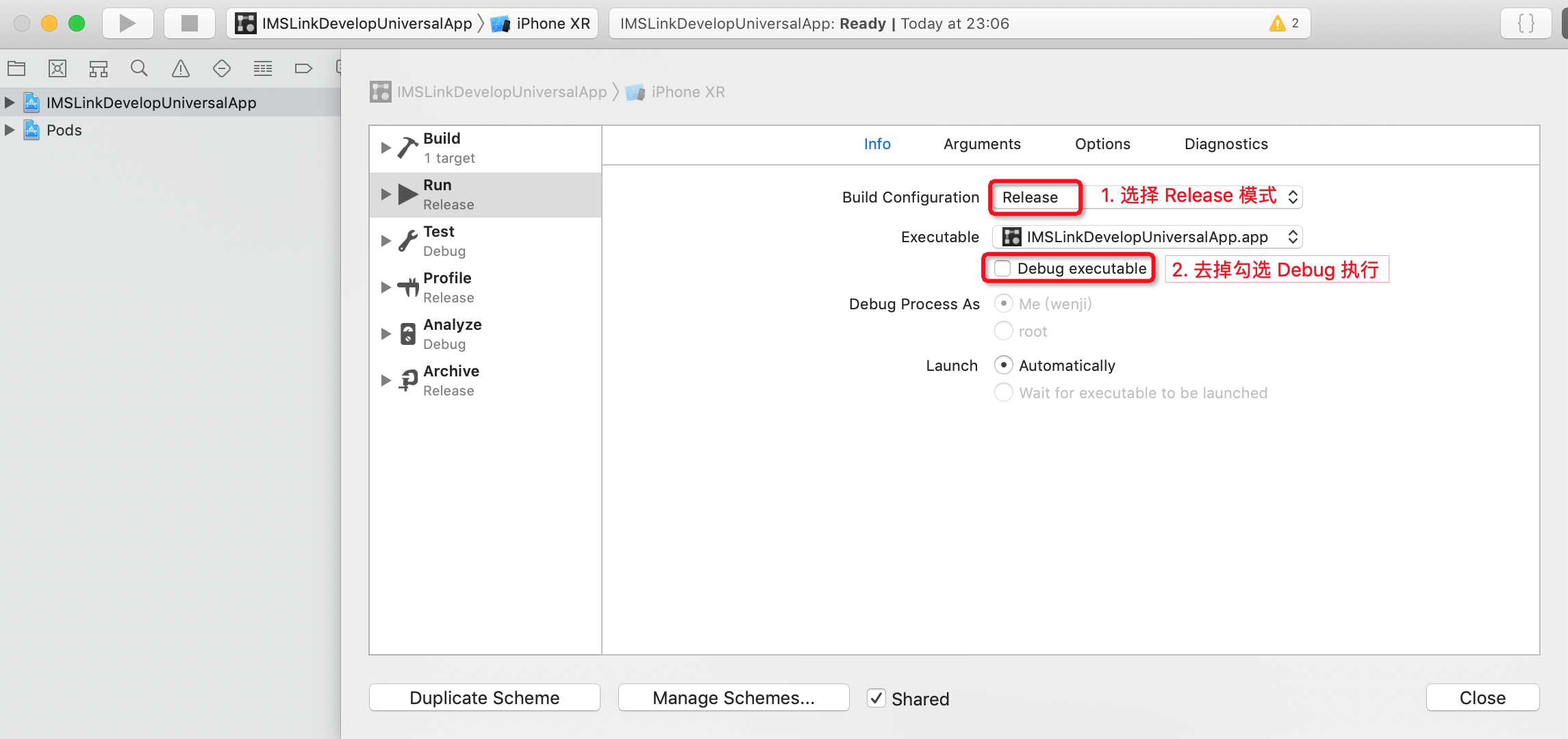Click iPhone XR destination in toolbar

point(541,23)
